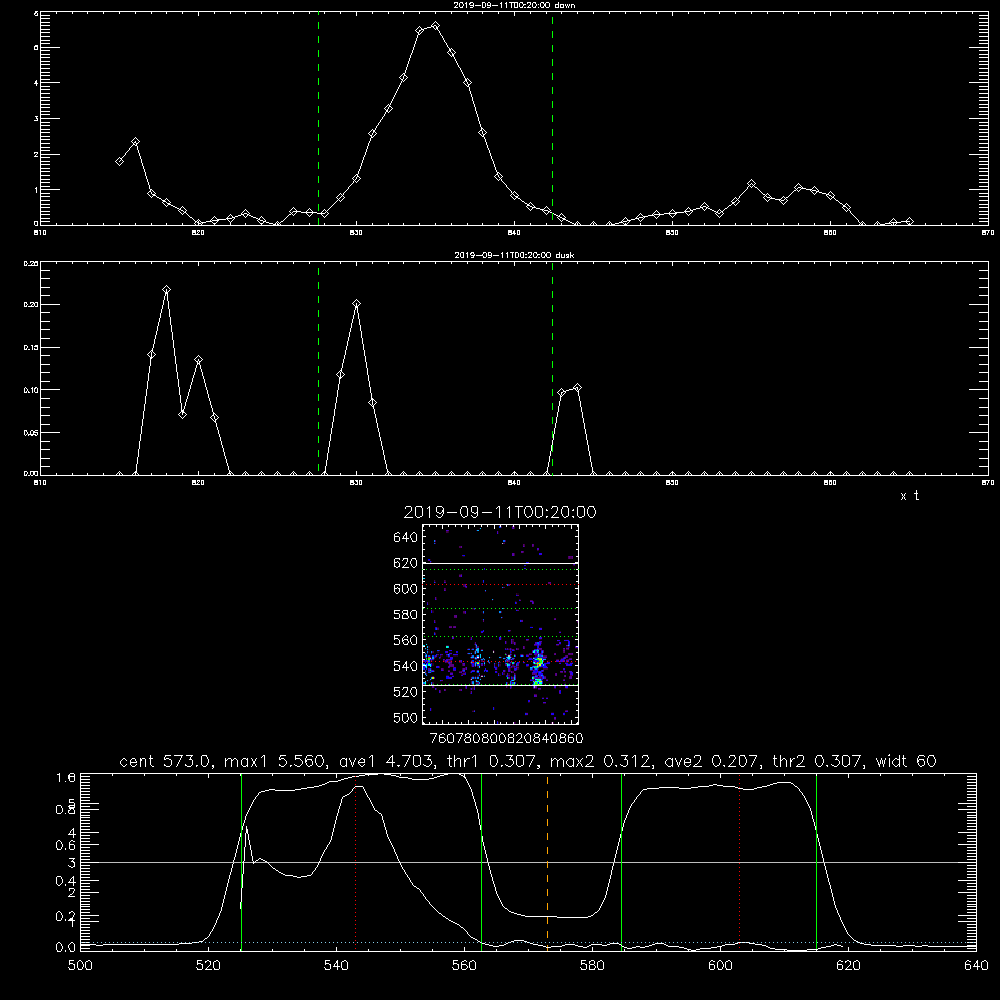Click the "560" label on bottom plot x-axis
The height and width of the screenshot is (1000, 1000).
[464, 966]
